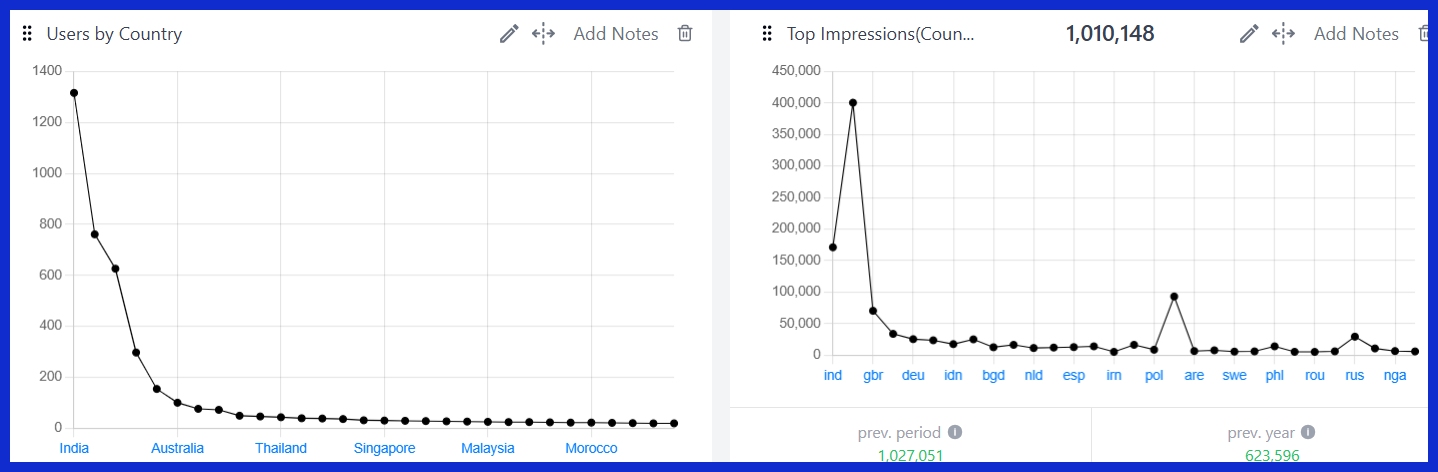Edit the Users by Country widget
The height and width of the screenshot is (472, 1438).
click(x=509, y=34)
